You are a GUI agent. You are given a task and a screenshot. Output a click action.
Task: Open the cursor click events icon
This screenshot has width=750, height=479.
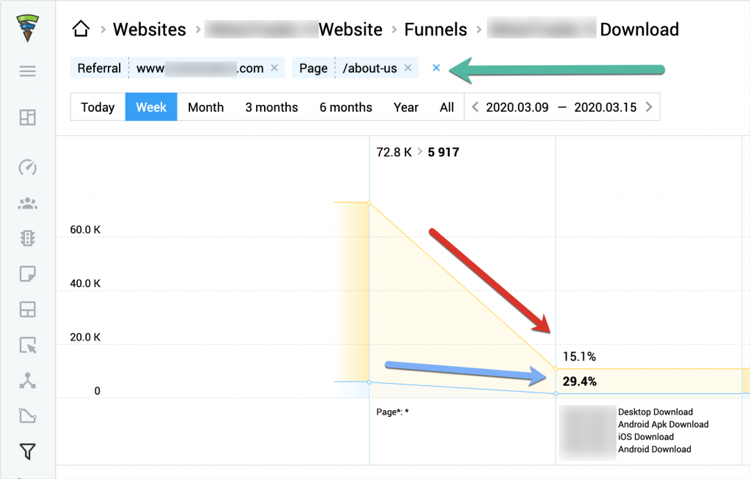coord(28,346)
